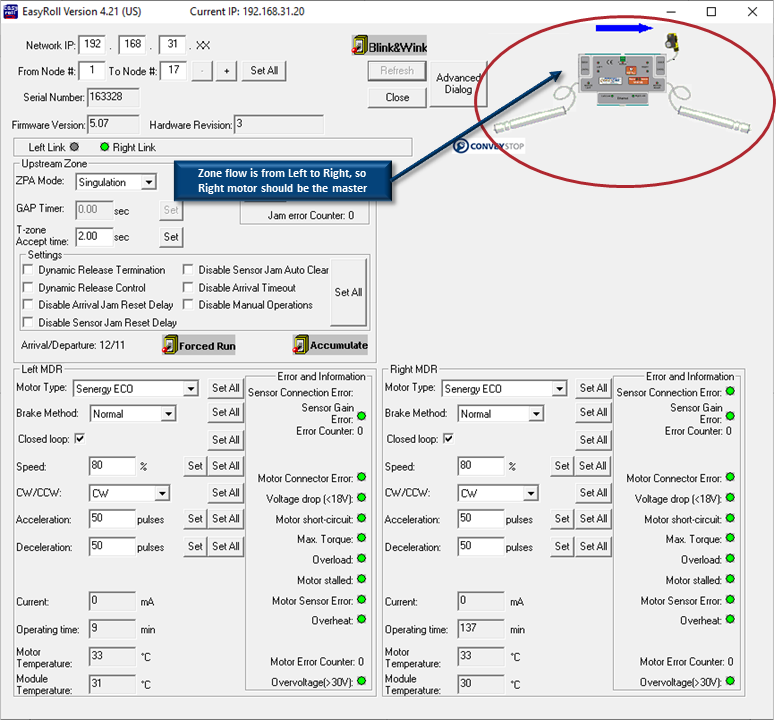
Task: Open Right MDR Brake Method dropdown
Action: point(536,414)
